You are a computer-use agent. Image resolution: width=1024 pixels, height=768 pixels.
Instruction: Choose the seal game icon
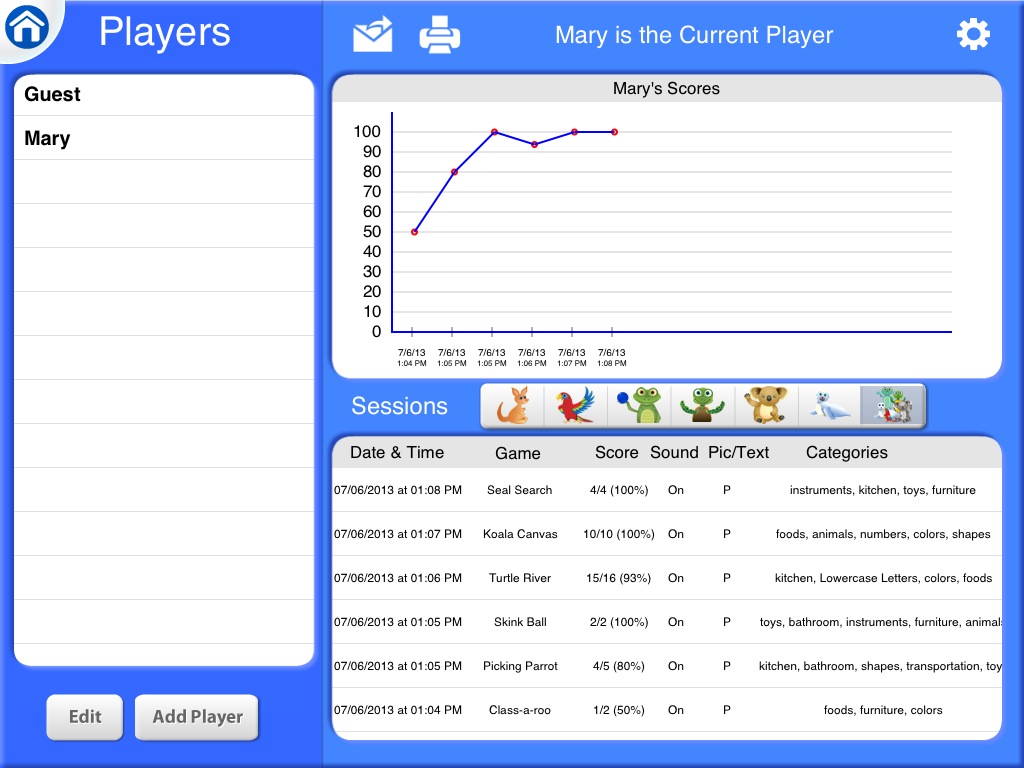pos(829,406)
